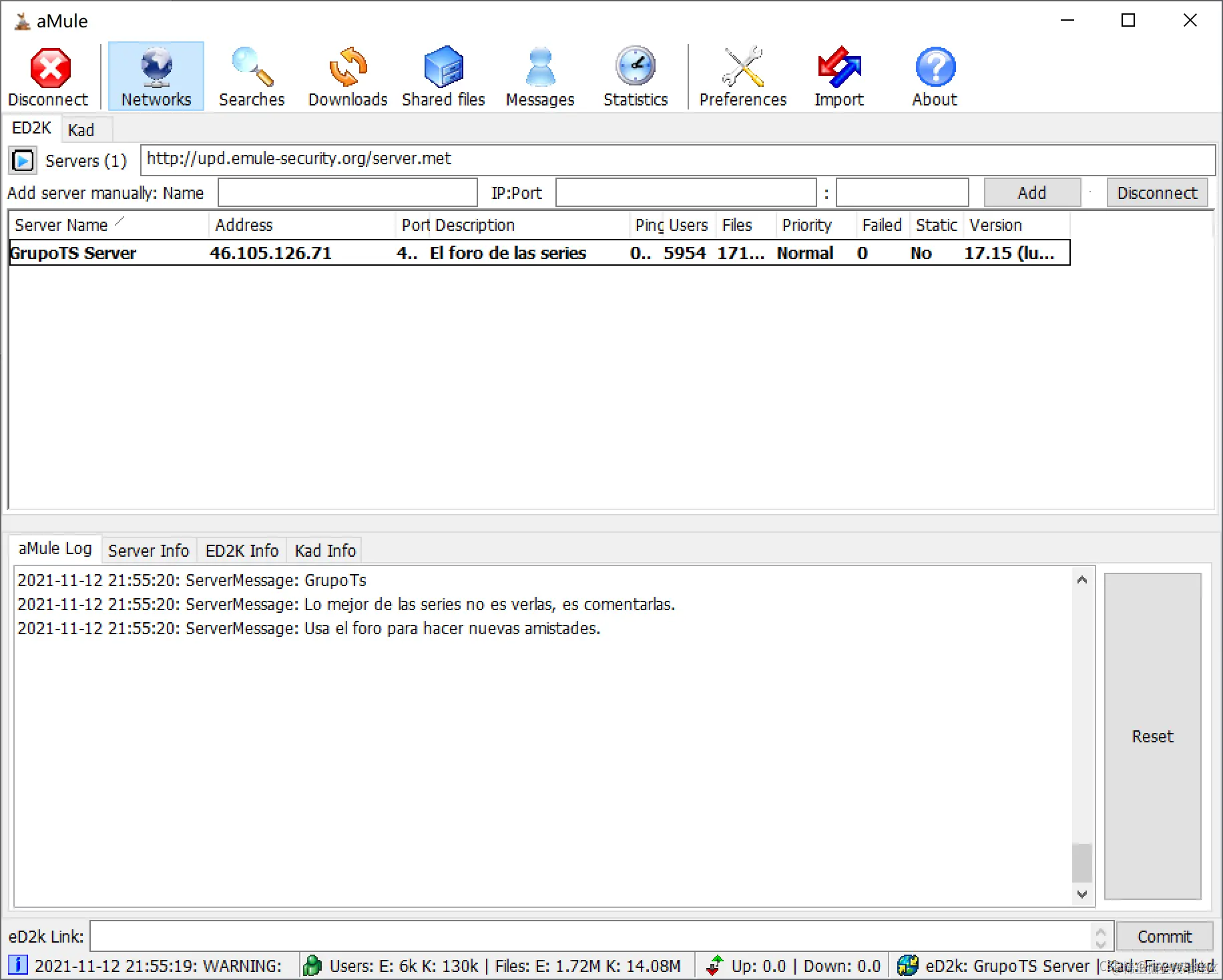1223x980 pixels.
Task: Click the address 46.105.126.71 cell
Action: [x=270, y=253]
